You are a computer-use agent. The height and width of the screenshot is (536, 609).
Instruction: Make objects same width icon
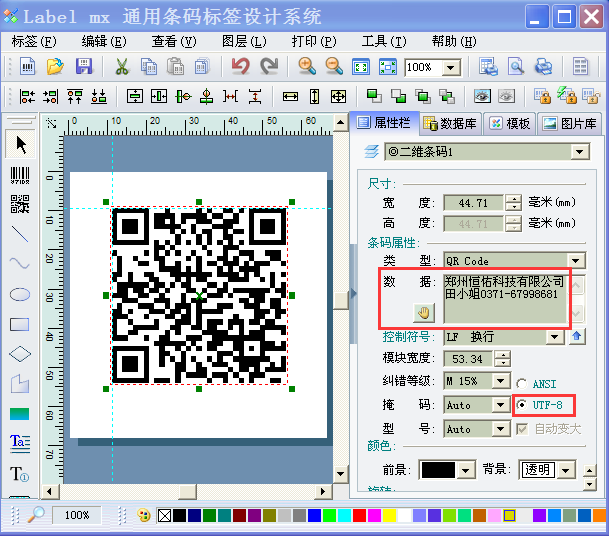tap(291, 96)
